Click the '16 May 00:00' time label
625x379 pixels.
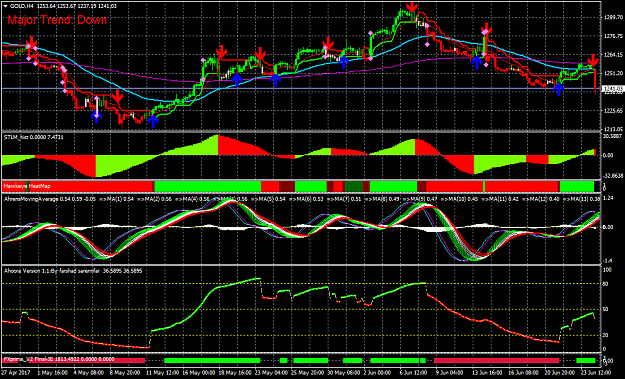click(x=200, y=373)
